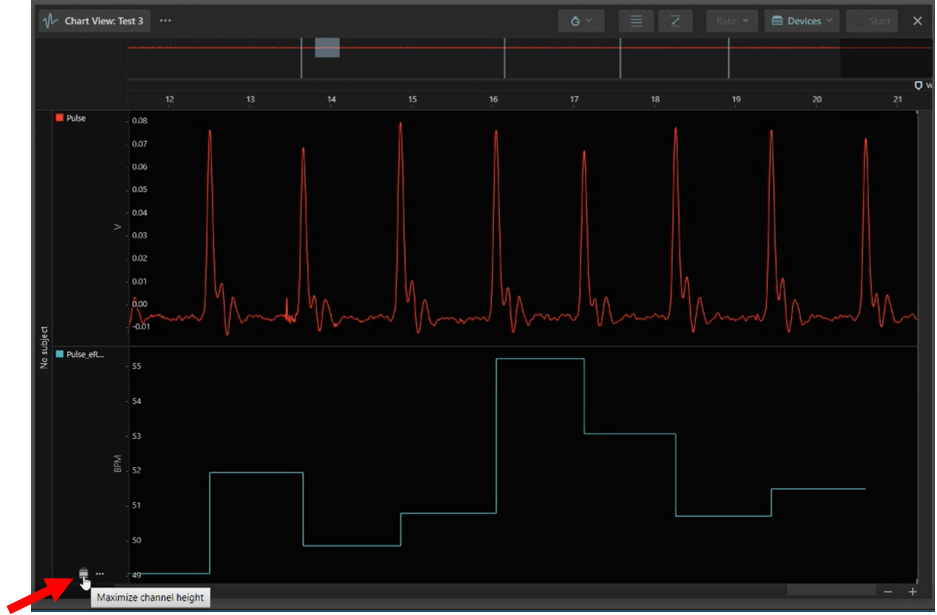Click the horizontal lines chart layout icon
Viewport: 937px width, 615px height.
click(x=636, y=20)
